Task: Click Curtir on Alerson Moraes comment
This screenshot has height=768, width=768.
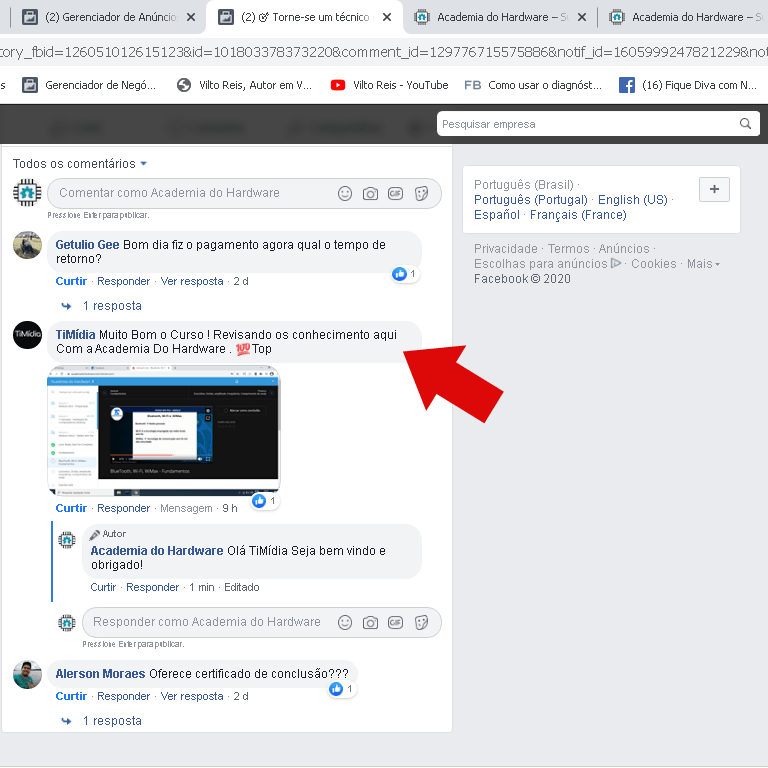Action: click(71, 696)
